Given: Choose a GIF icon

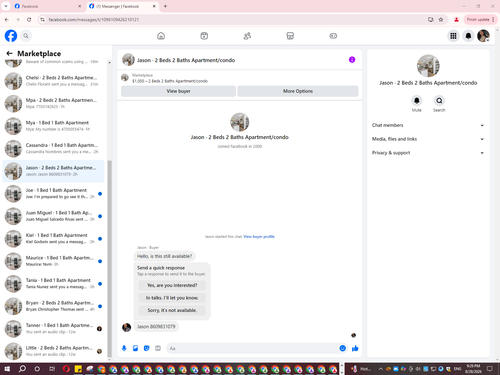Looking at the screenshot, I should [158, 348].
